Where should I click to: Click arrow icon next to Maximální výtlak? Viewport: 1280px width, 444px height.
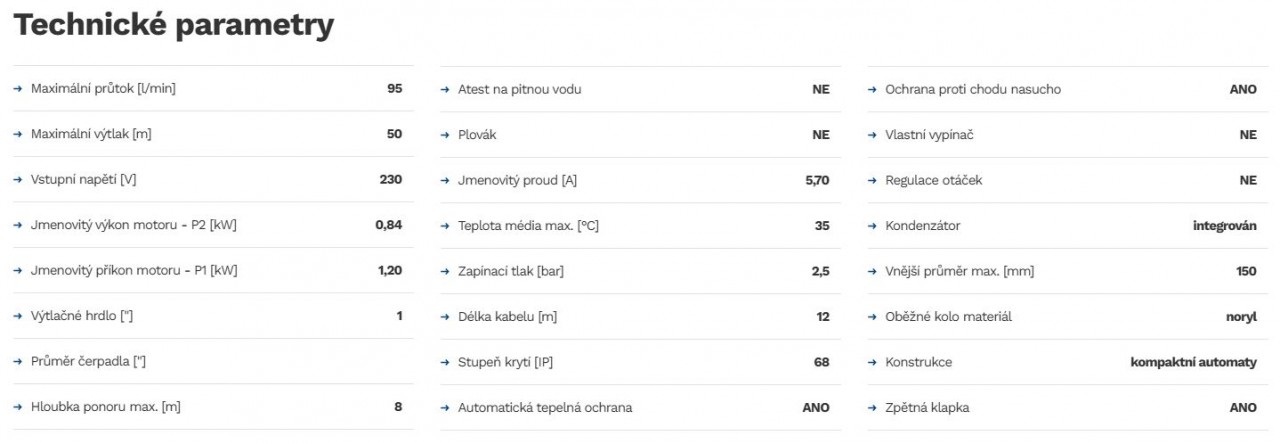click(x=17, y=134)
